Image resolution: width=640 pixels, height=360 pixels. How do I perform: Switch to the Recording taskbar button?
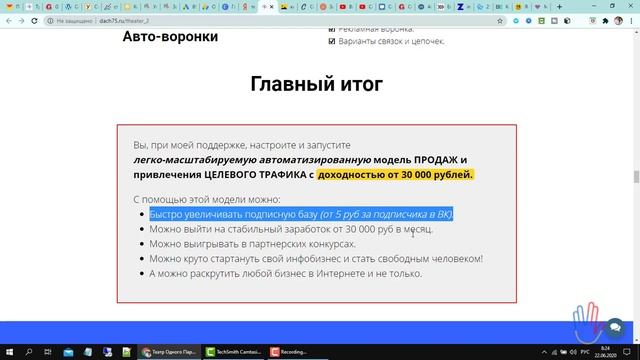[x=298, y=352]
